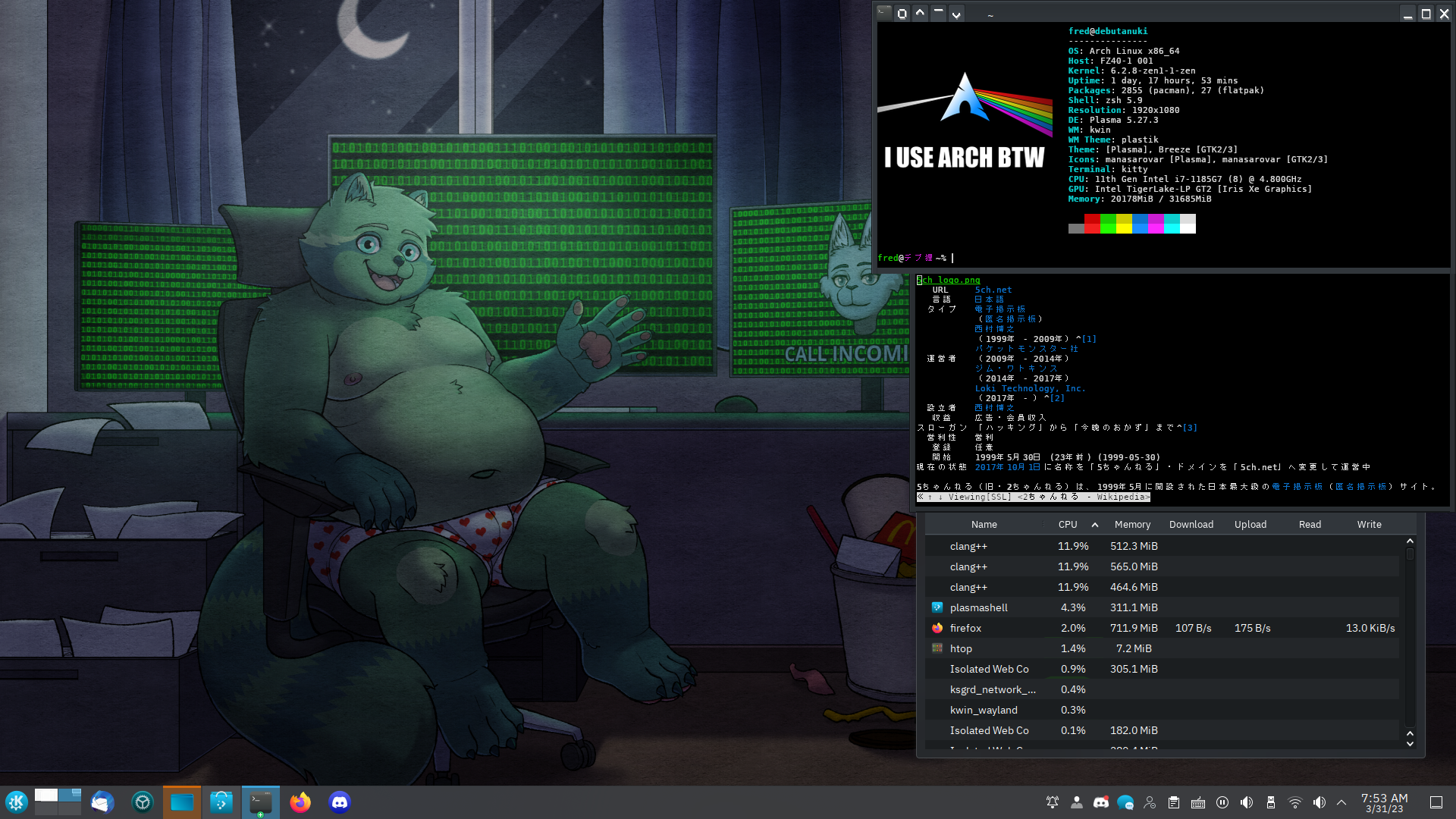Image resolution: width=1456 pixels, height=819 pixels.
Task: Open the keyboard layout tray icon
Action: (x=1198, y=802)
